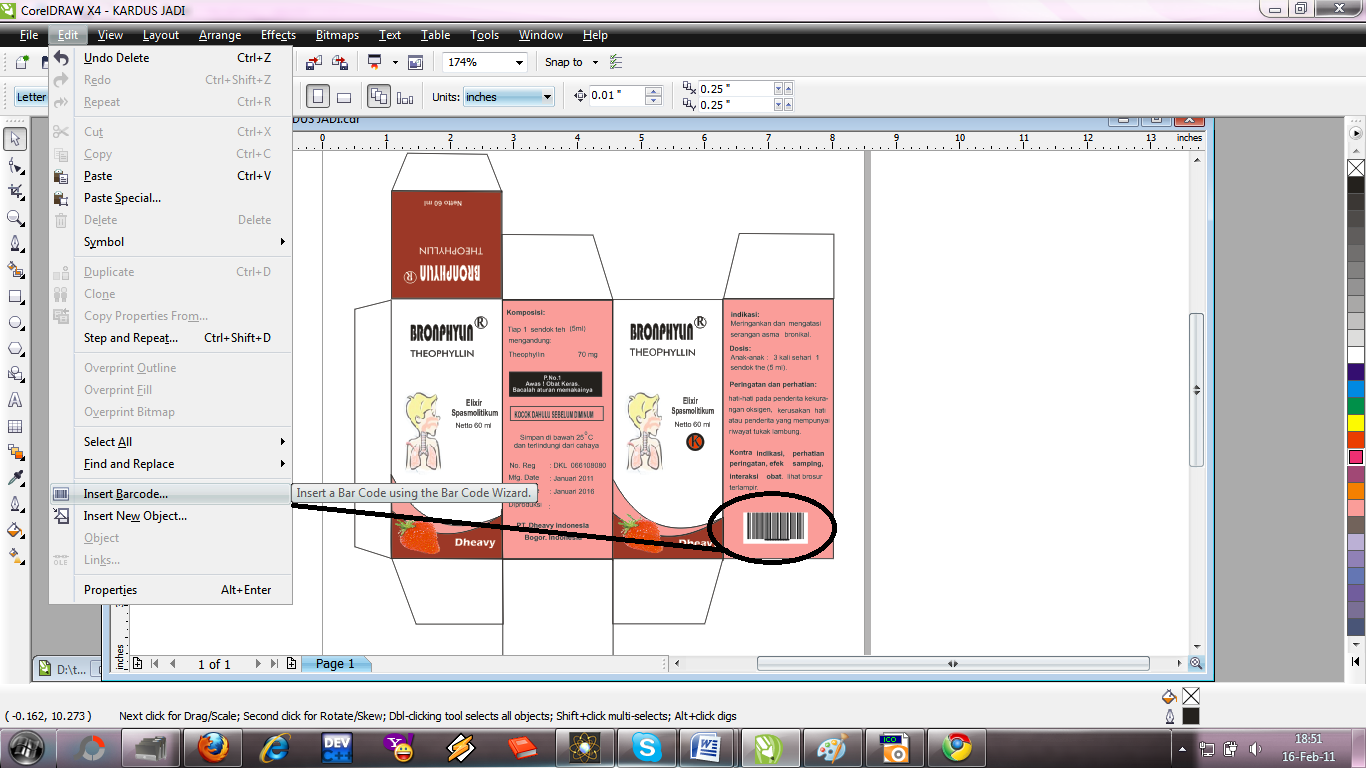
Task: Choose Paste Special in Edit menu
Action: (x=171, y=198)
